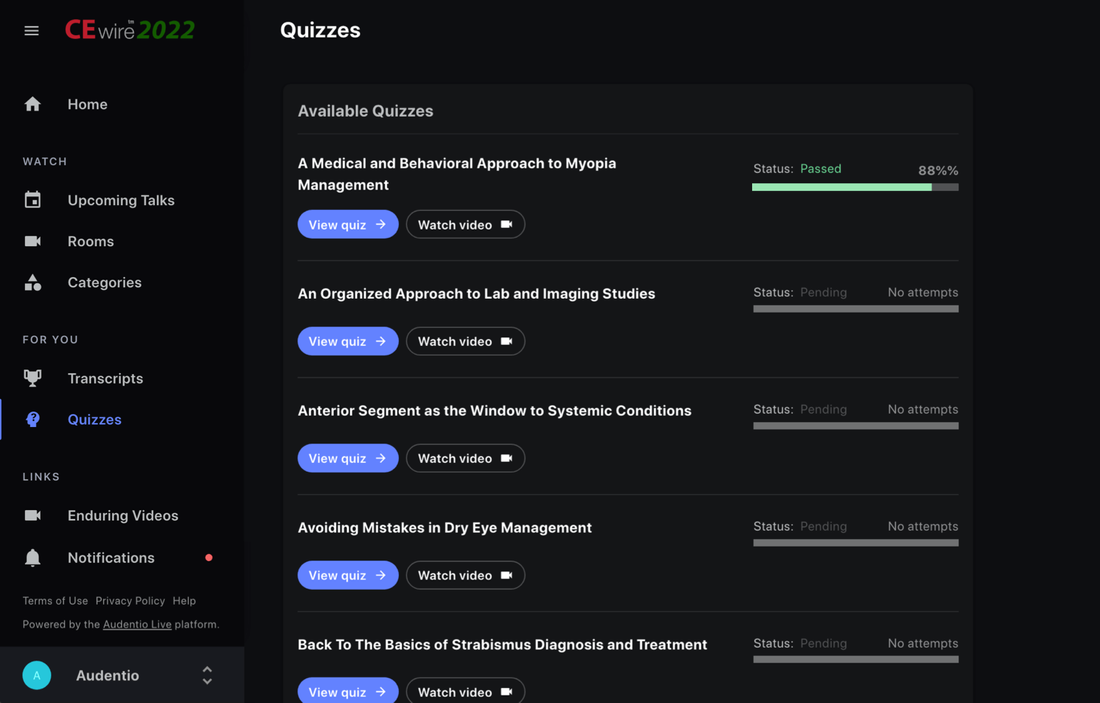
Task: Select the Categories shapes icon
Action: (x=33, y=283)
